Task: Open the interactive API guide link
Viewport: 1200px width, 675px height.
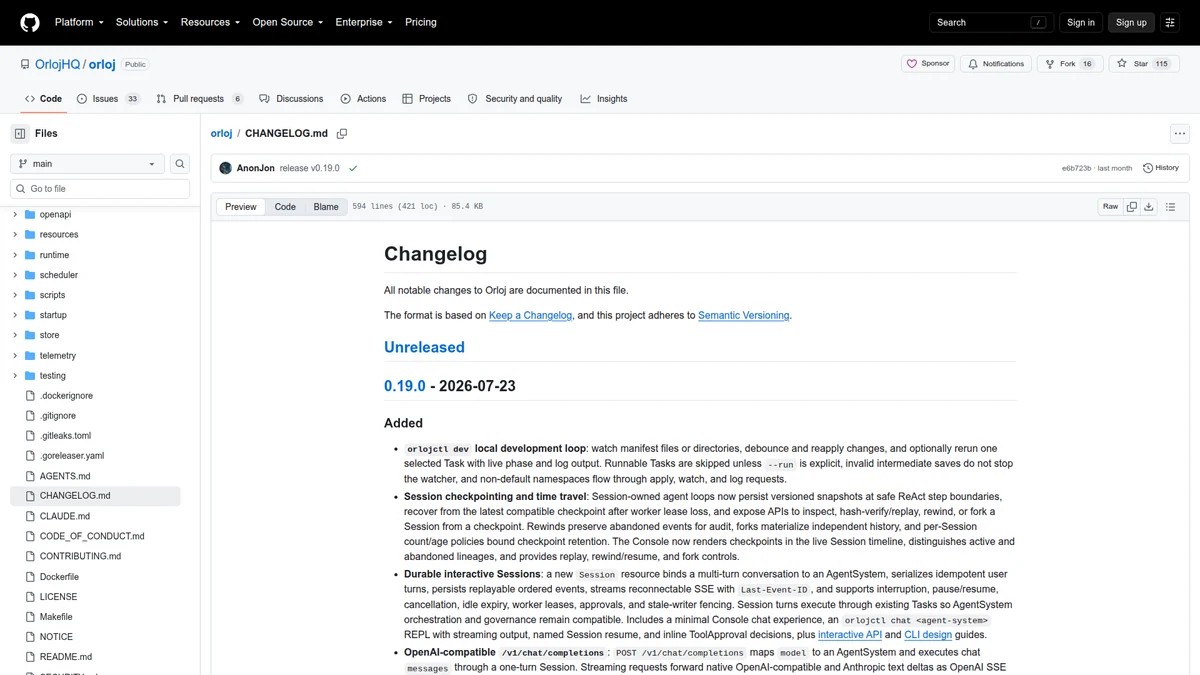Action: point(850,635)
